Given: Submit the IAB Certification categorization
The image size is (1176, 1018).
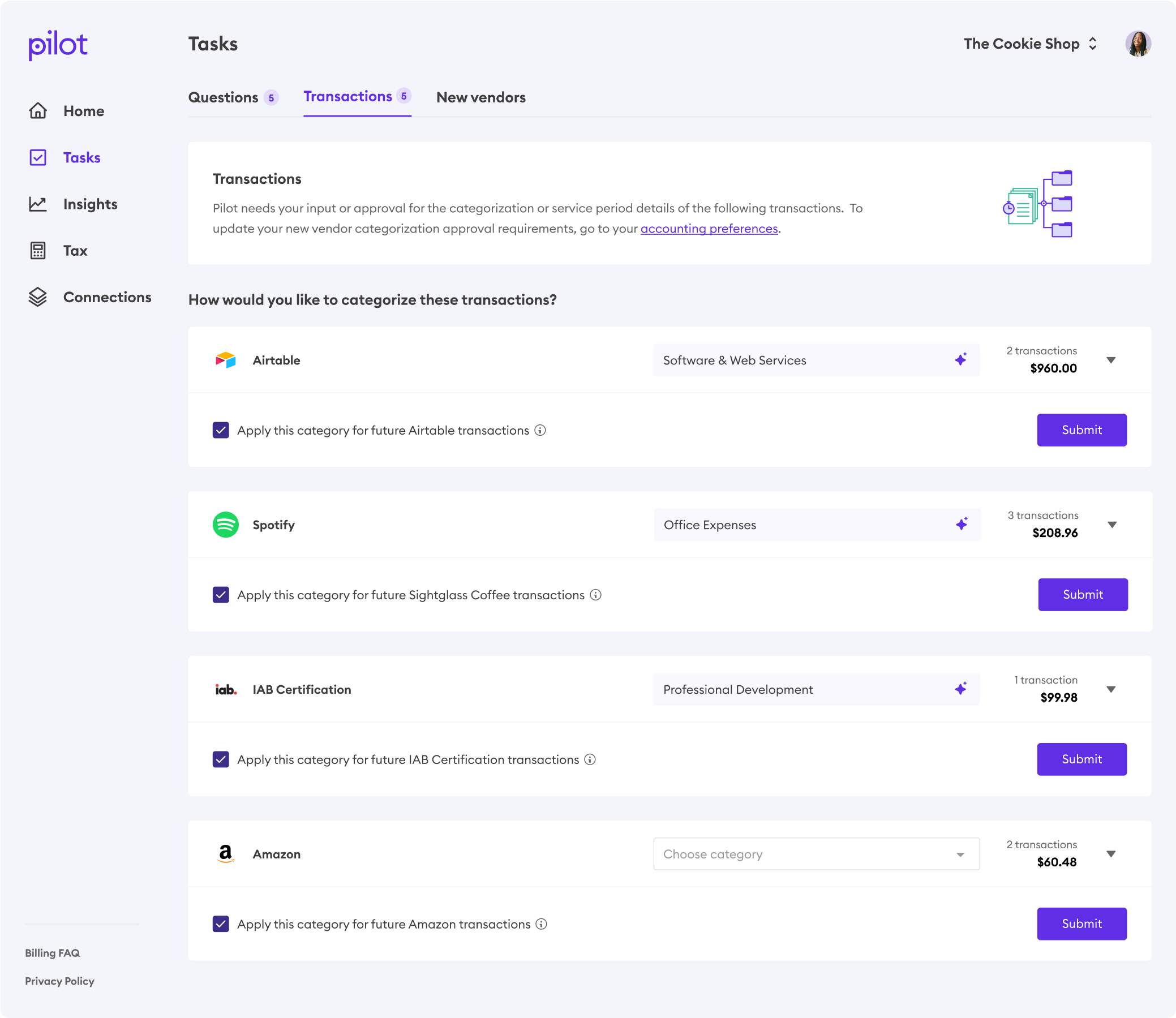Looking at the screenshot, I should coord(1081,759).
